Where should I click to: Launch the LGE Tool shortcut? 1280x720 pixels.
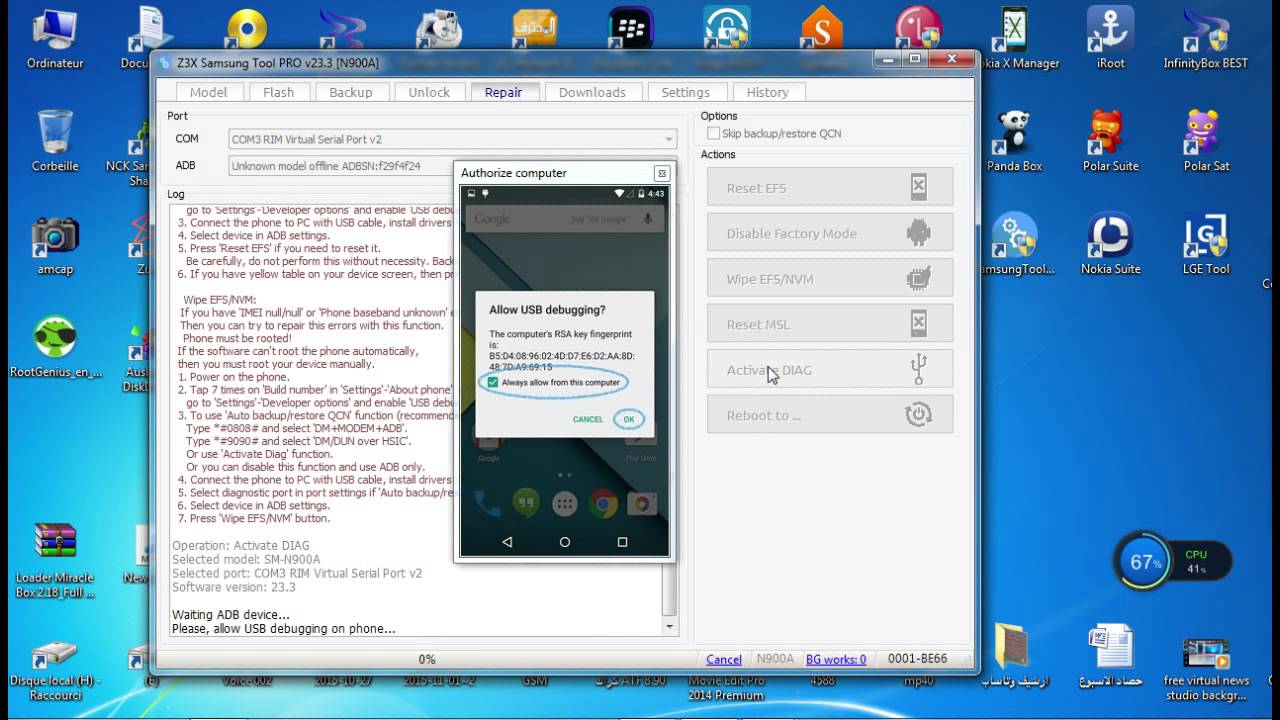click(x=1206, y=243)
